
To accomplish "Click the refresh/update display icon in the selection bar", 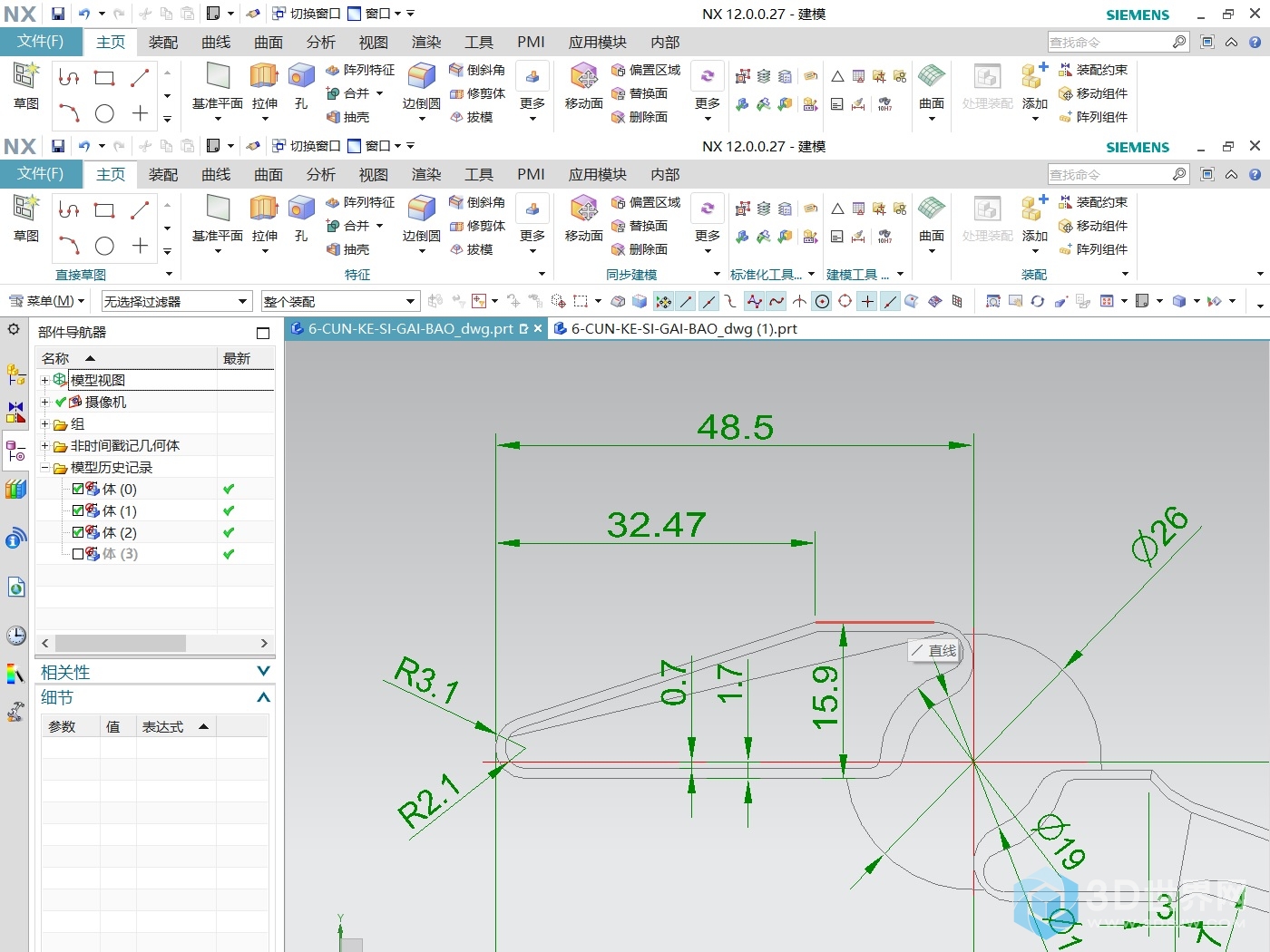I will click(x=1038, y=301).
